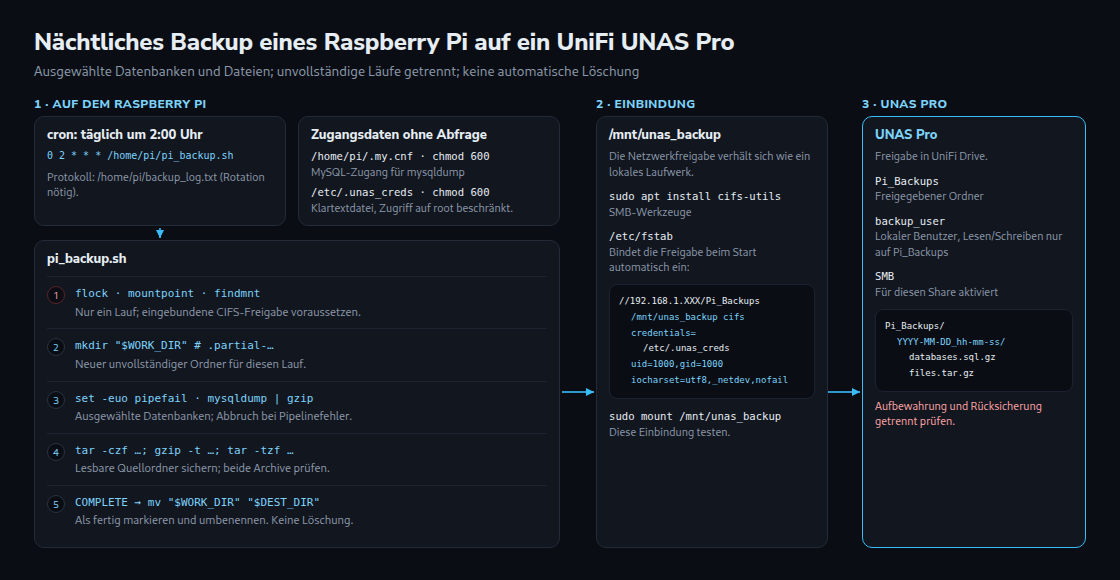
Task: Click the command "set -euo pipefail · mysqldump | gzip"
Action: click(x=194, y=399)
